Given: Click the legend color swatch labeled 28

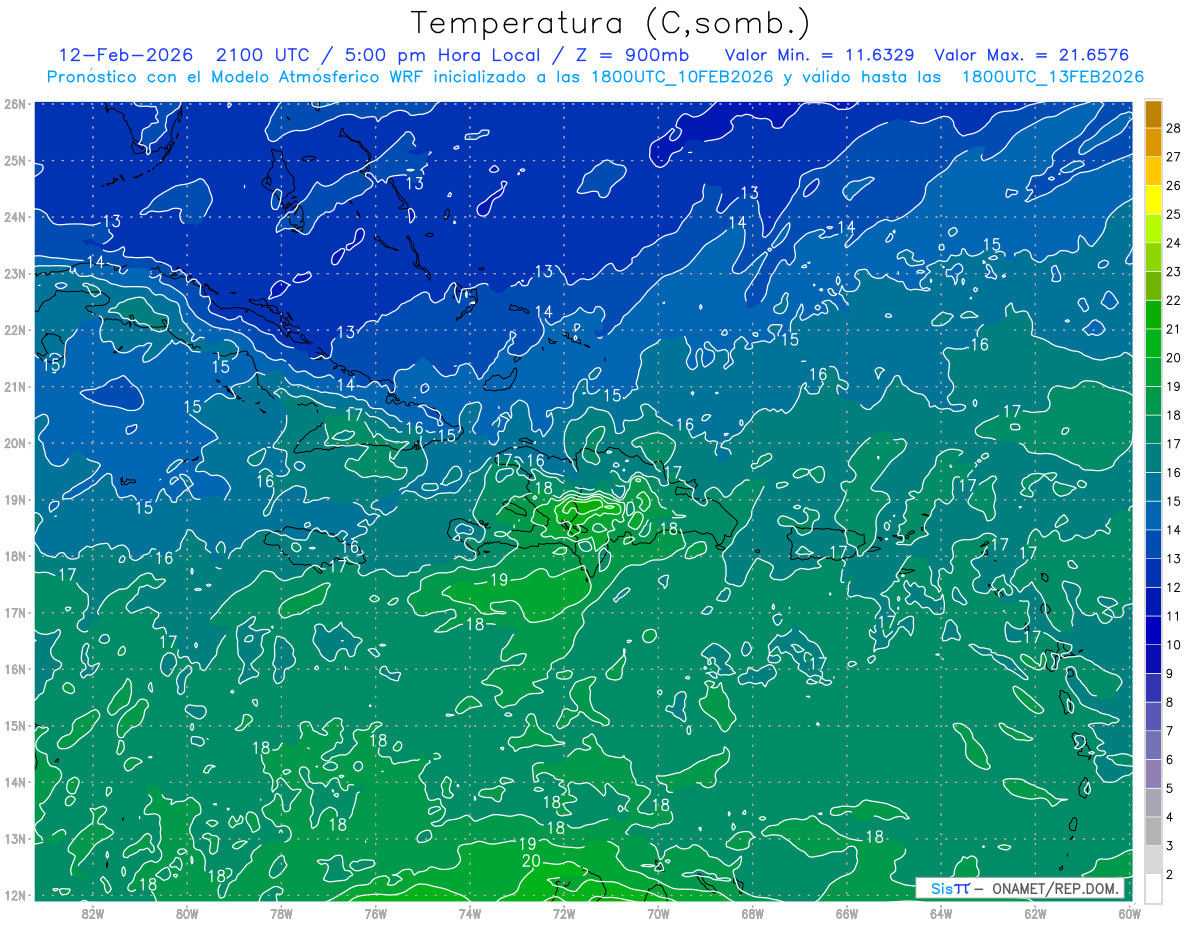Looking at the screenshot, I should pos(1153,115).
